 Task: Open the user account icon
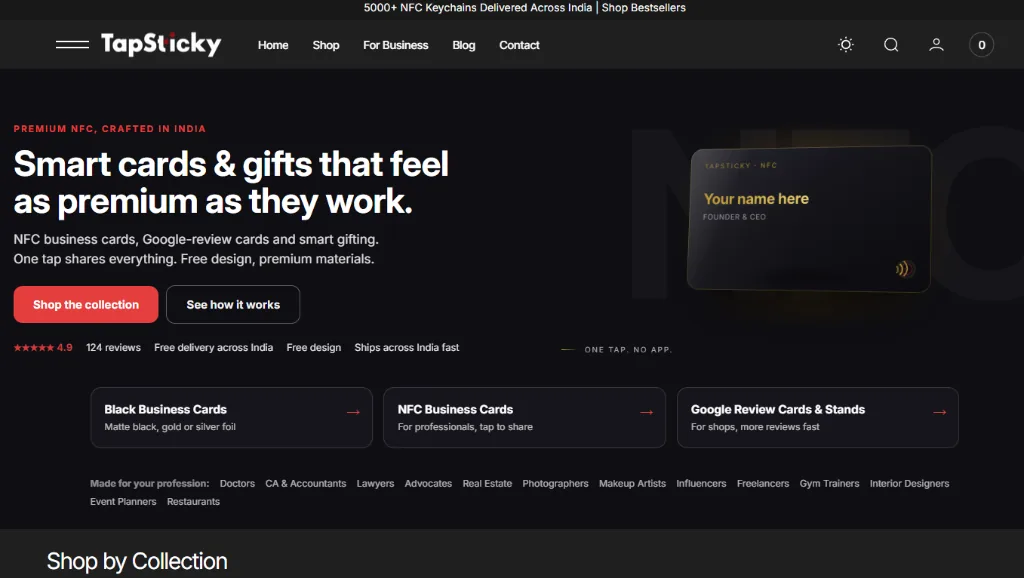tap(936, 44)
